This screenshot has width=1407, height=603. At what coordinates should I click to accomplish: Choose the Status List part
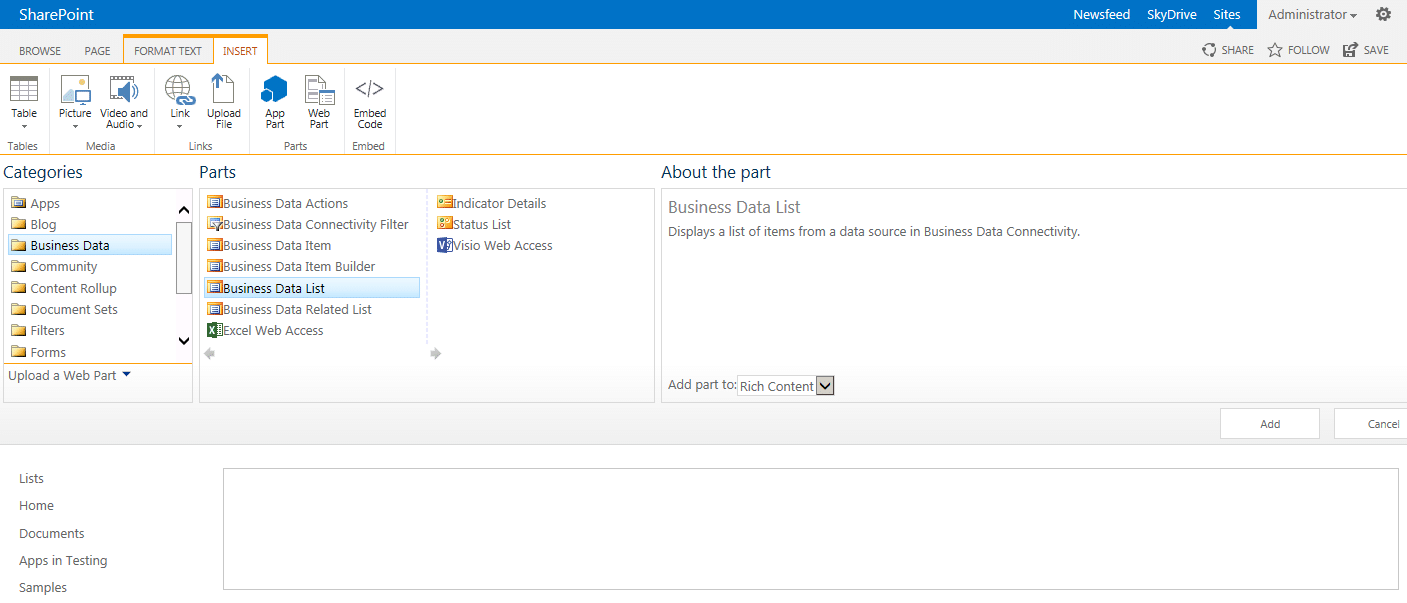474,224
